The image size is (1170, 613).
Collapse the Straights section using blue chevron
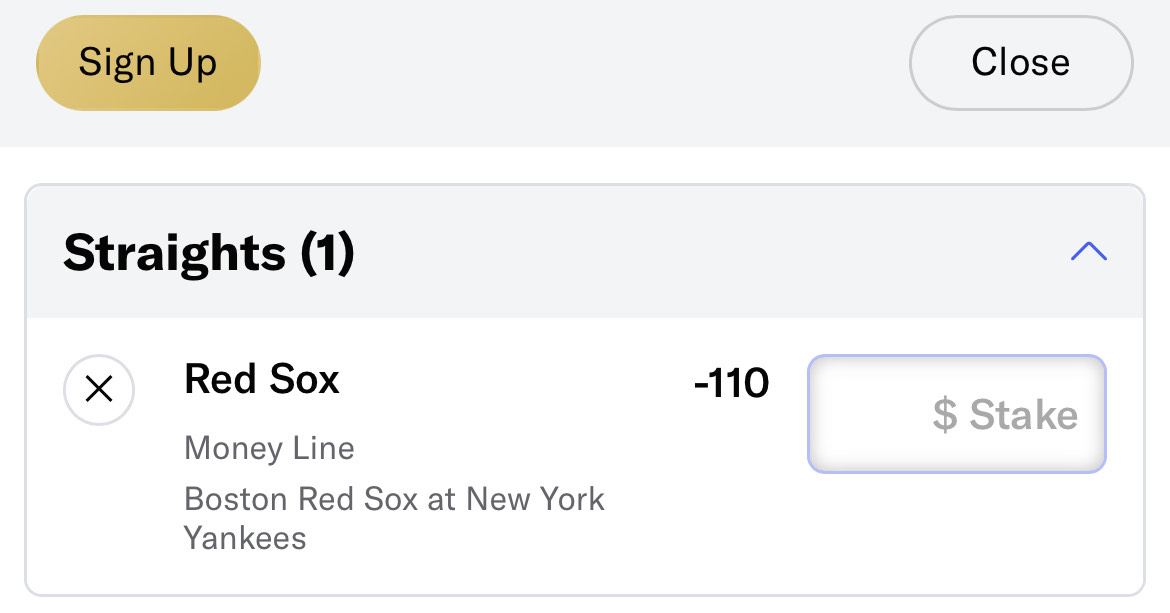1089,251
